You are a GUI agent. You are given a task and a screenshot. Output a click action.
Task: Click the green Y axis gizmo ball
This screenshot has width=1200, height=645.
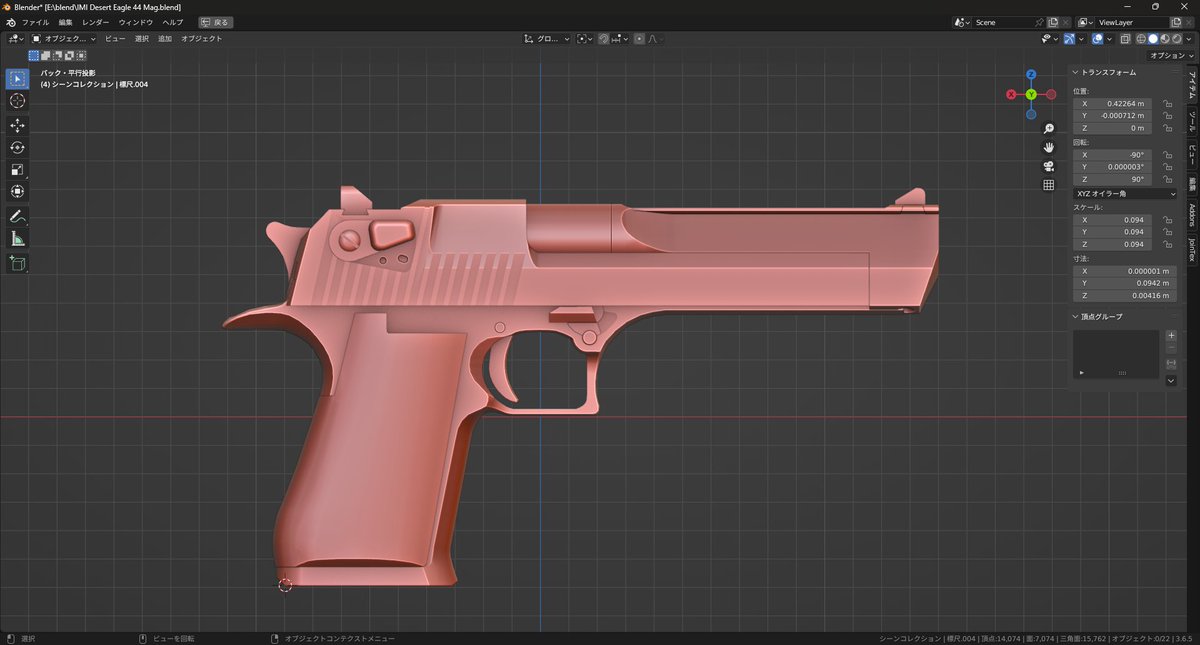click(x=1031, y=94)
